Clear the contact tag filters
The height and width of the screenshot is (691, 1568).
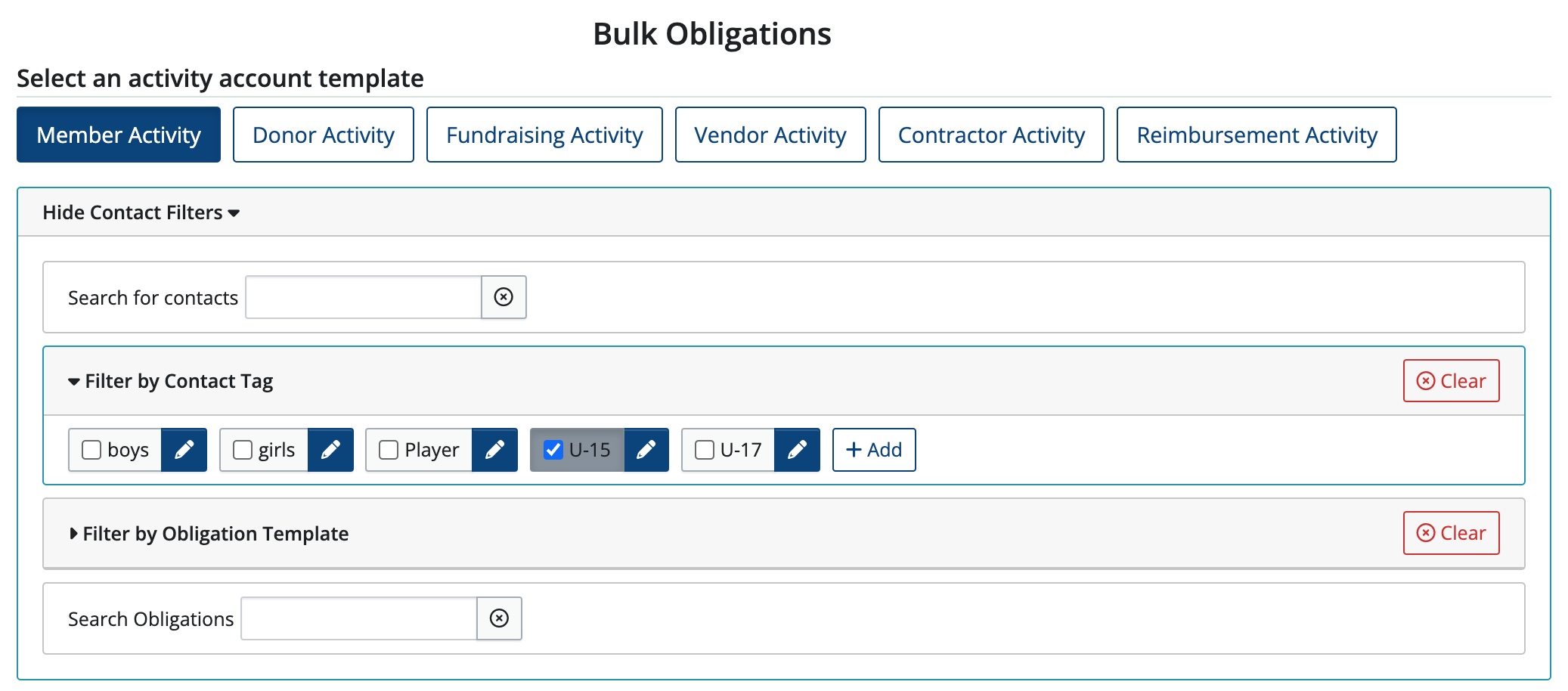[1451, 381]
